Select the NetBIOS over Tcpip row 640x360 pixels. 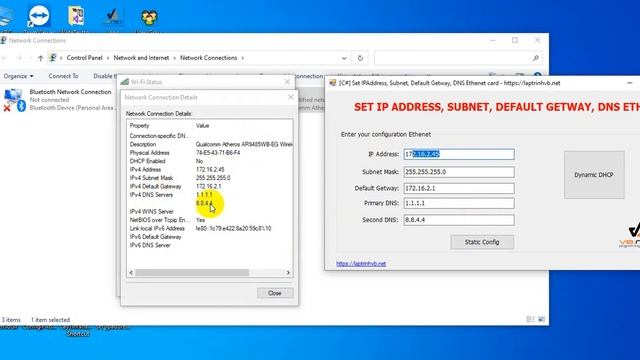pos(210,220)
